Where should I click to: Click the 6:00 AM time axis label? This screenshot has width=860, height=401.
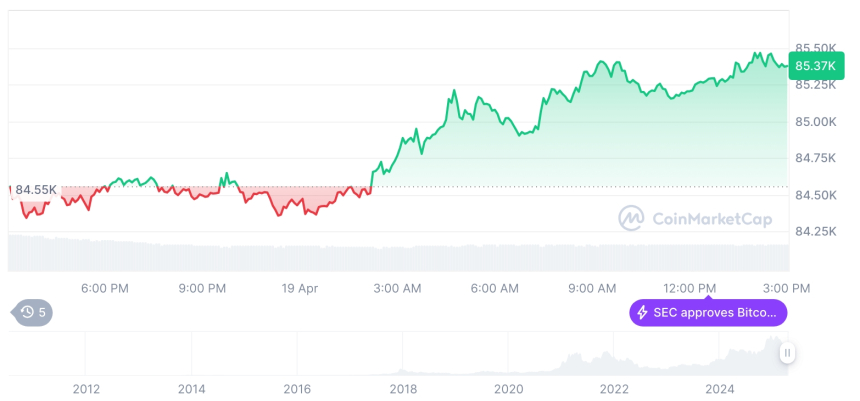tap(495, 288)
